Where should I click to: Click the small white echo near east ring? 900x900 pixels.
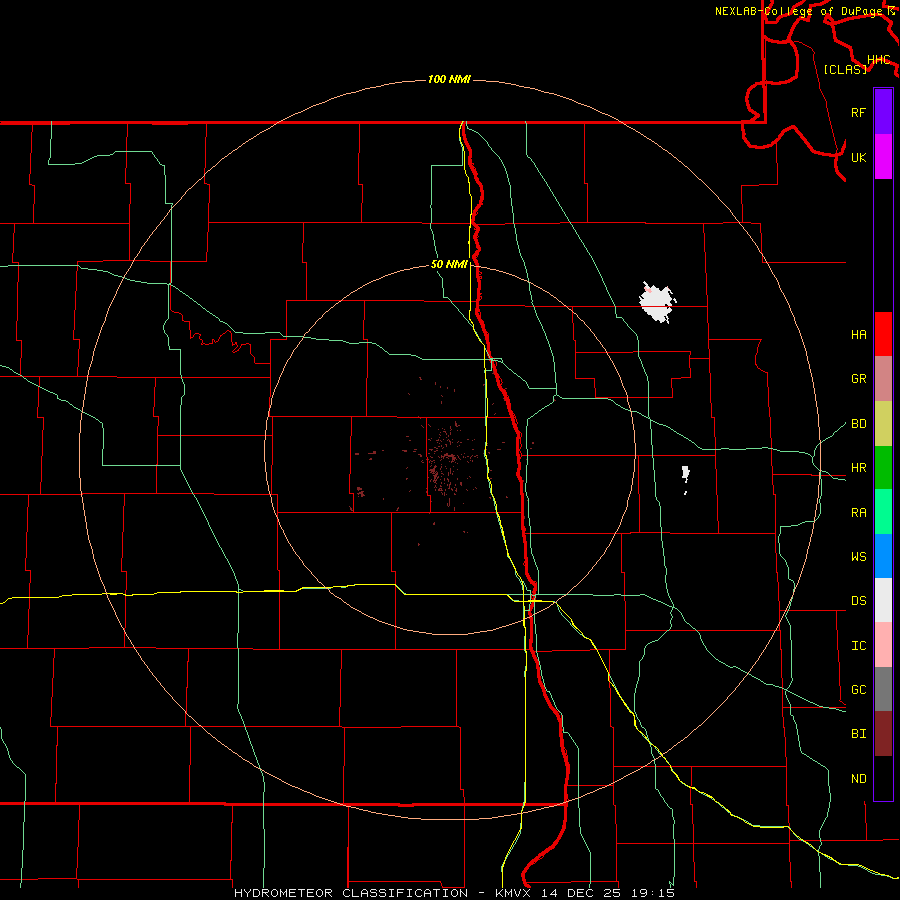tap(685, 475)
